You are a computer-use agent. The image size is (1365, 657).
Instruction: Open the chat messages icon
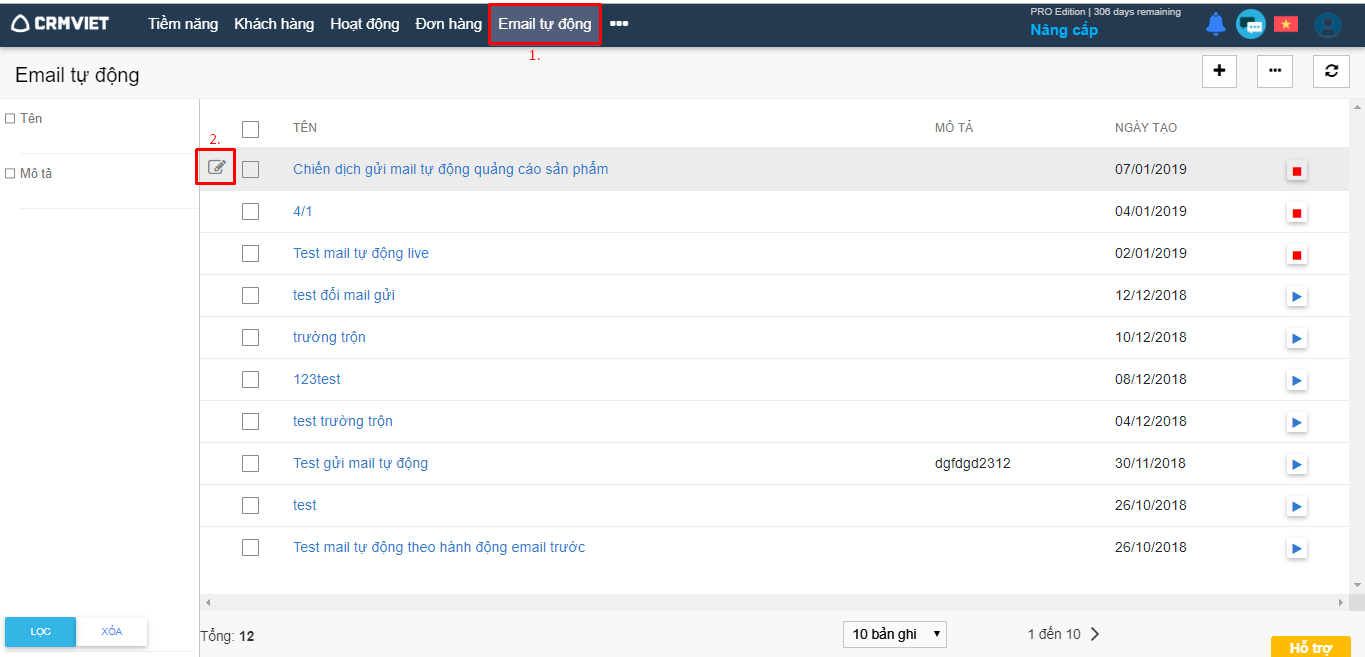pos(1250,25)
